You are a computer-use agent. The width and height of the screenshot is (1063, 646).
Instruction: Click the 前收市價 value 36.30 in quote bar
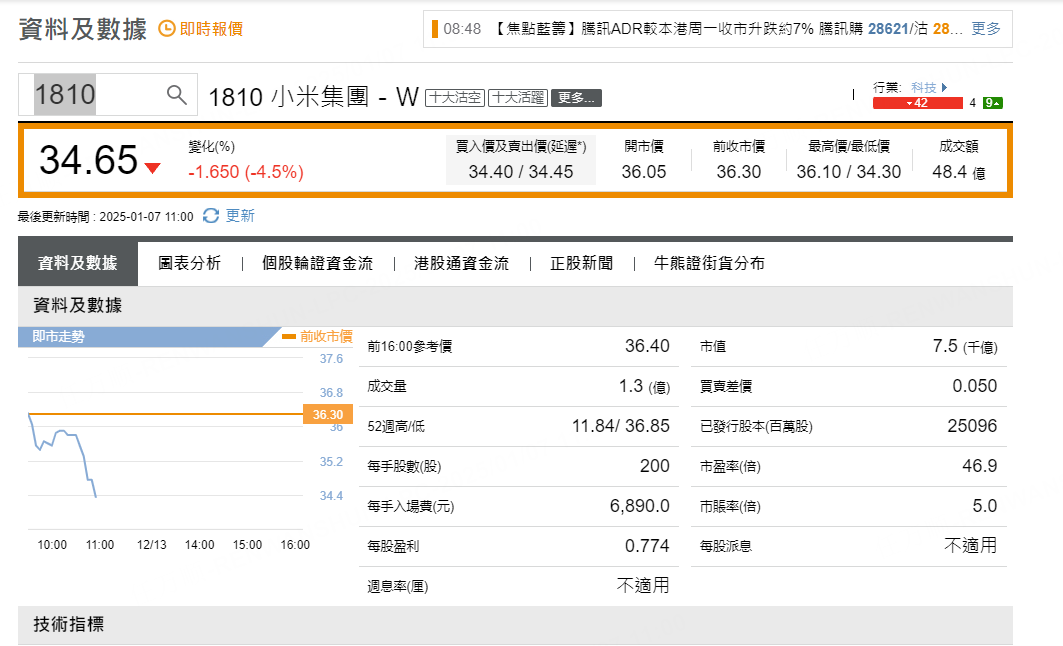739,172
